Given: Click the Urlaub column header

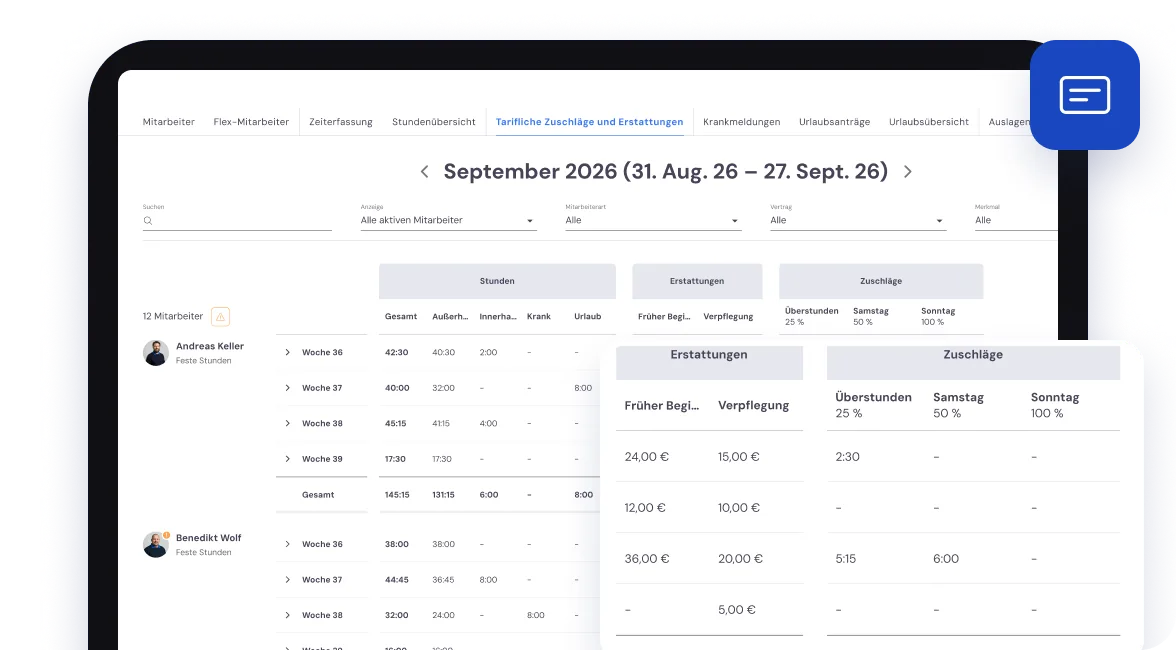Looking at the screenshot, I should [588, 316].
